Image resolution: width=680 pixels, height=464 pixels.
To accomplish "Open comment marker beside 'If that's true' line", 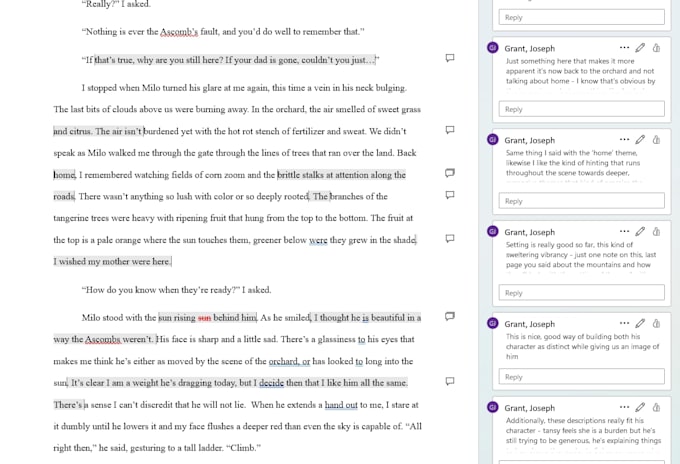I will [450, 58].
